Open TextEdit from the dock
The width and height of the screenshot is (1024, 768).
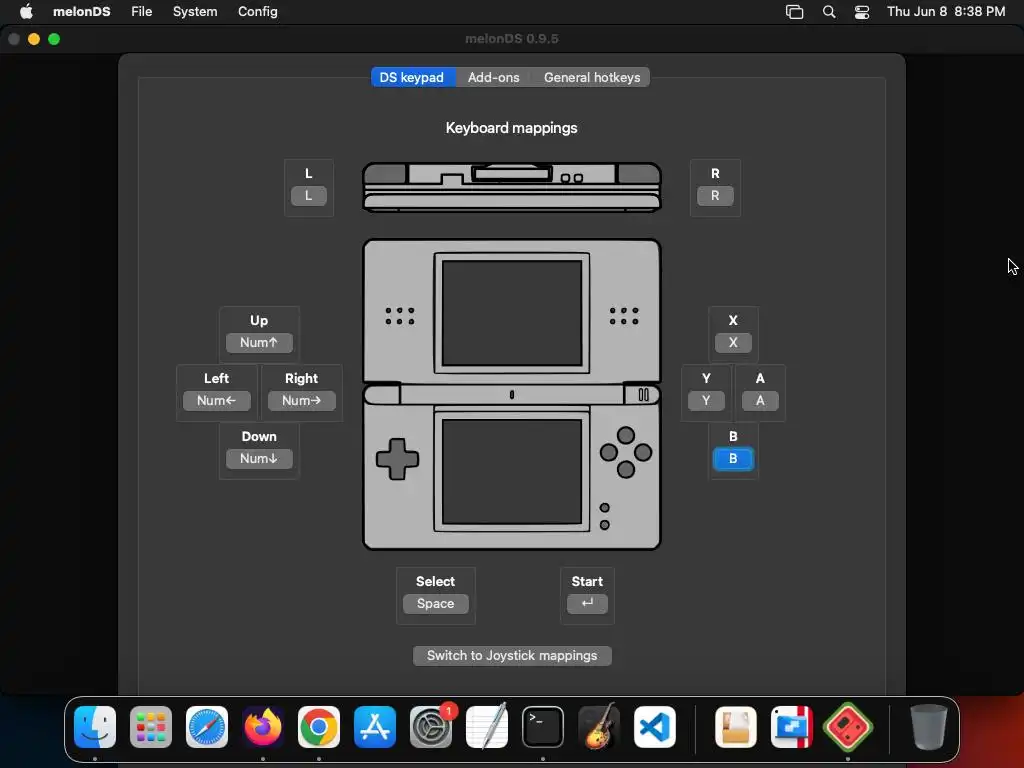coord(487,727)
